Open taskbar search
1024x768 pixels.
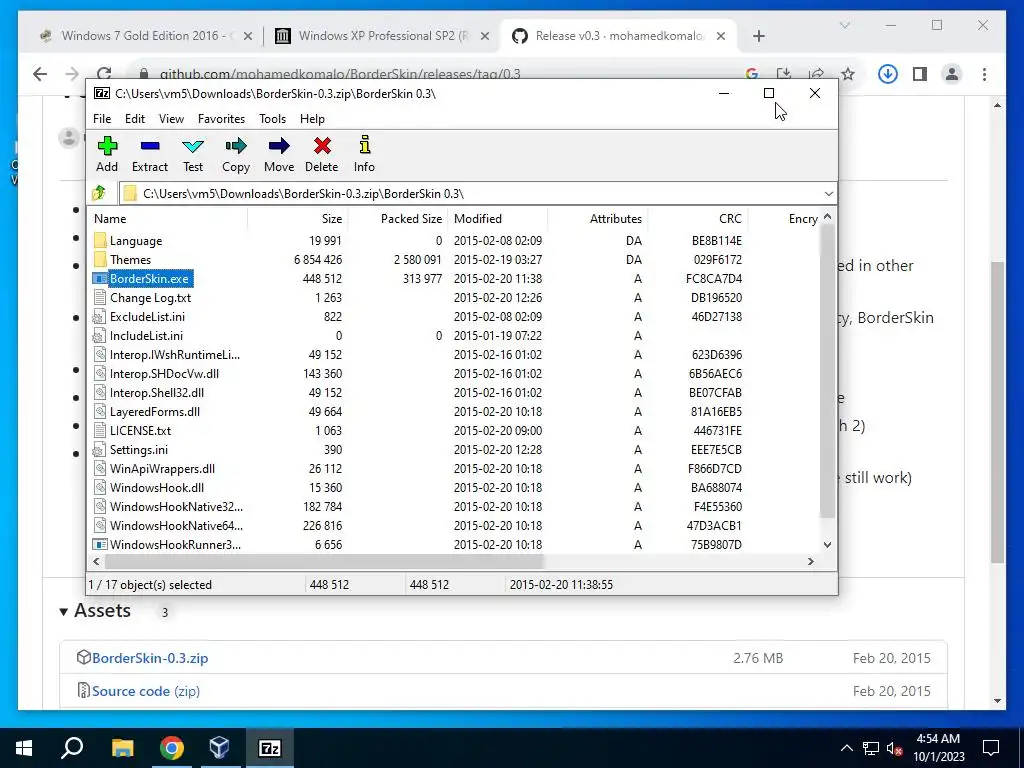tap(72, 748)
